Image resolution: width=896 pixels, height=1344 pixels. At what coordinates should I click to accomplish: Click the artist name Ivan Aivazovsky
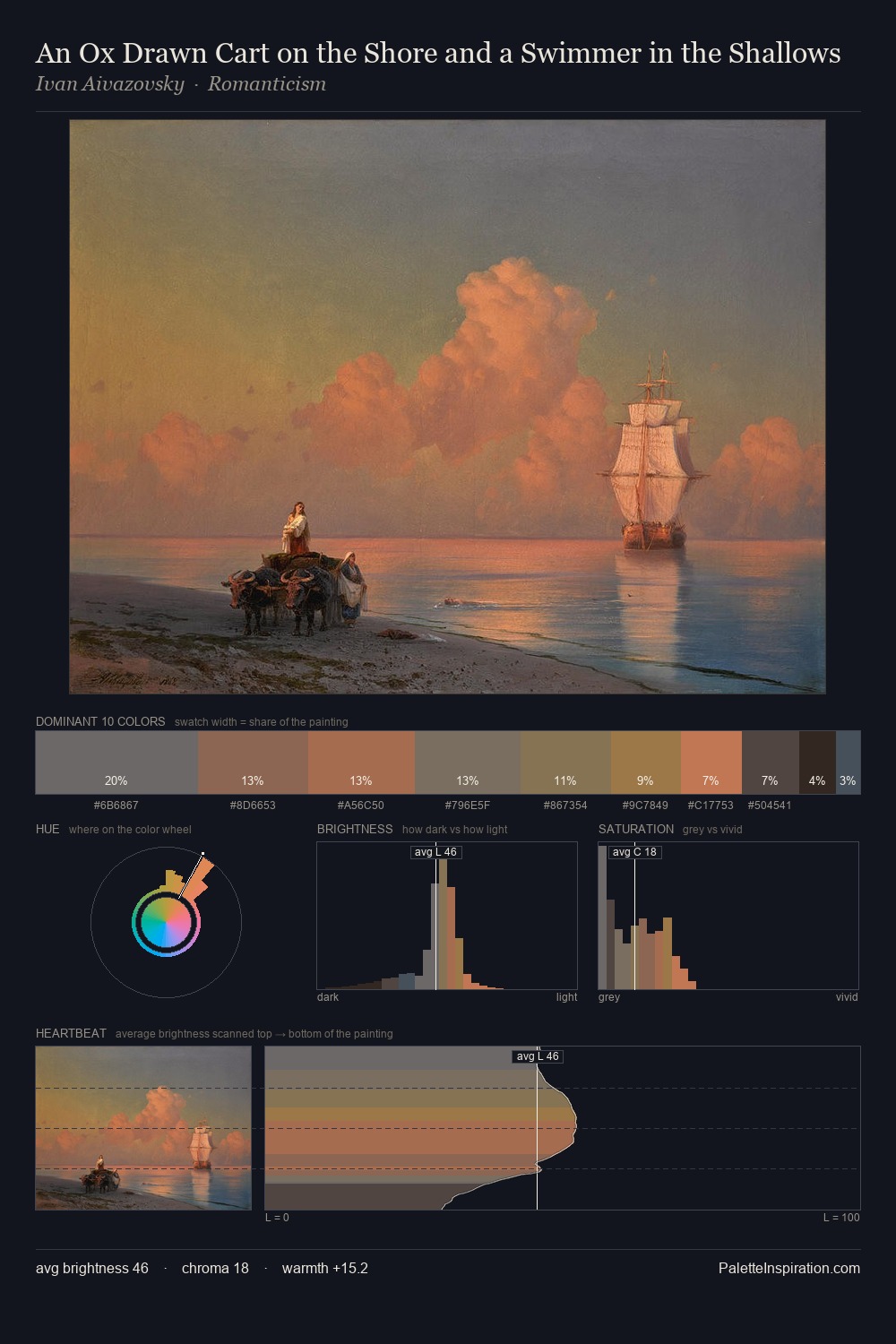point(109,84)
